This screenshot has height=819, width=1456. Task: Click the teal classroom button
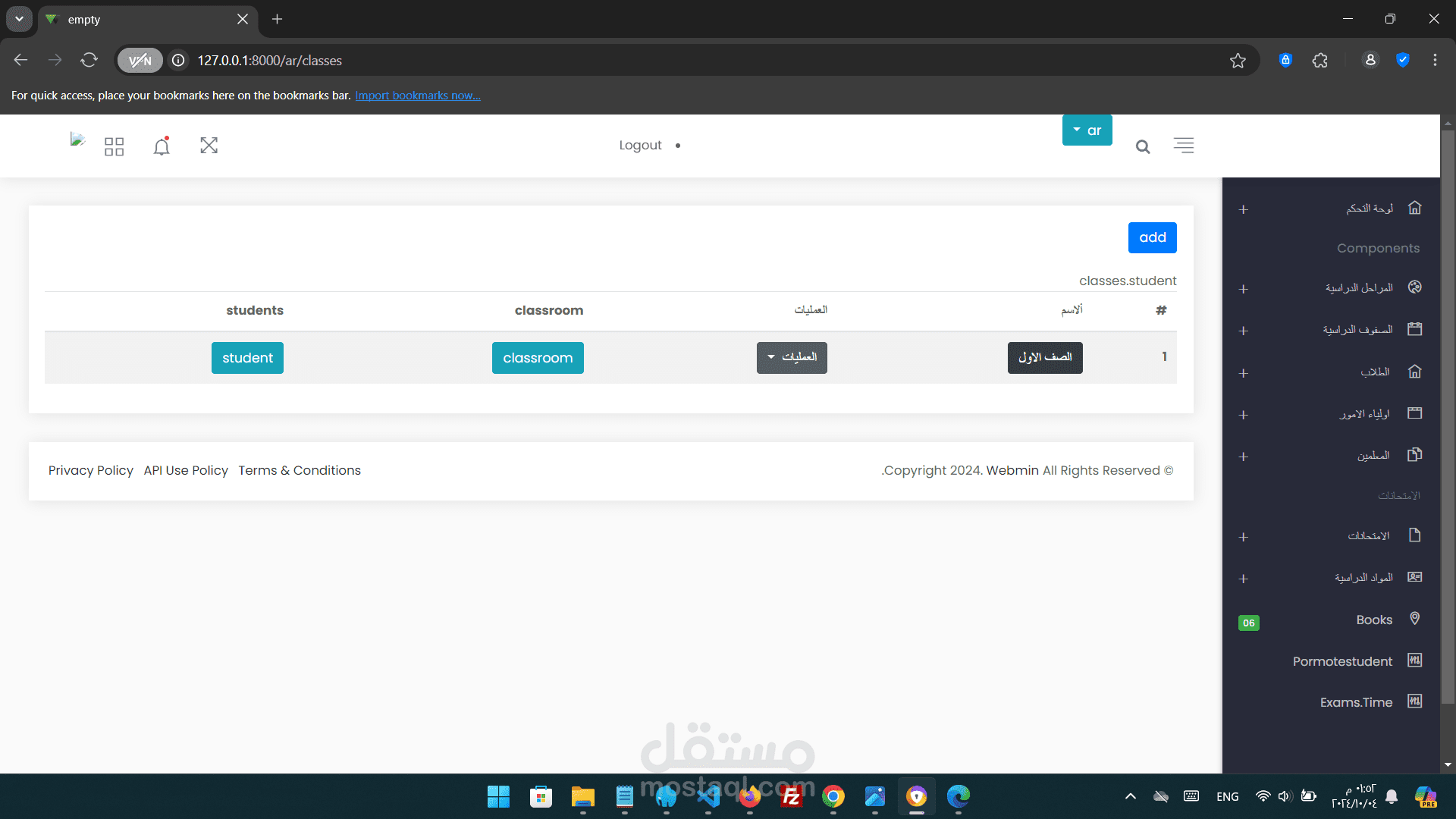tap(538, 358)
